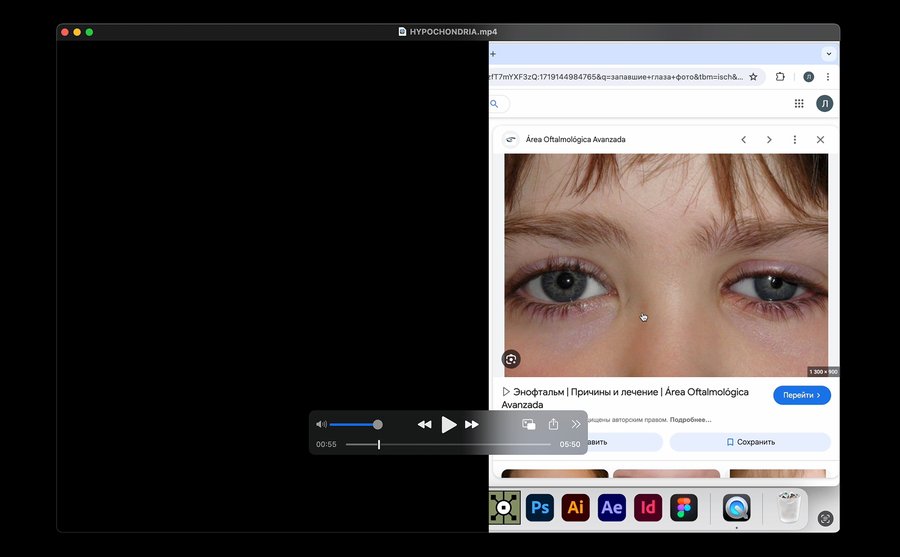Viewport: 900px width, 557px height.
Task: Click the blue Перейти button
Action: (x=801, y=395)
